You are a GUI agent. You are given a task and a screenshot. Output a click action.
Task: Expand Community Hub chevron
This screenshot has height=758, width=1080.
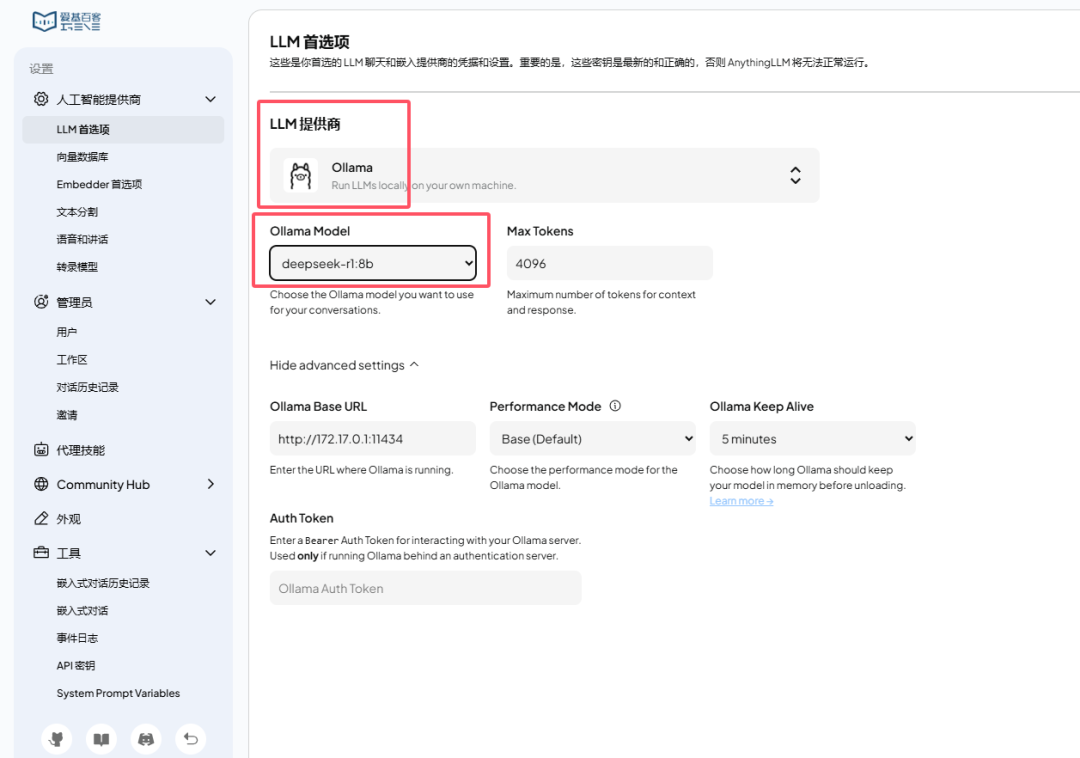pyautogui.click(x=211, y=484)
